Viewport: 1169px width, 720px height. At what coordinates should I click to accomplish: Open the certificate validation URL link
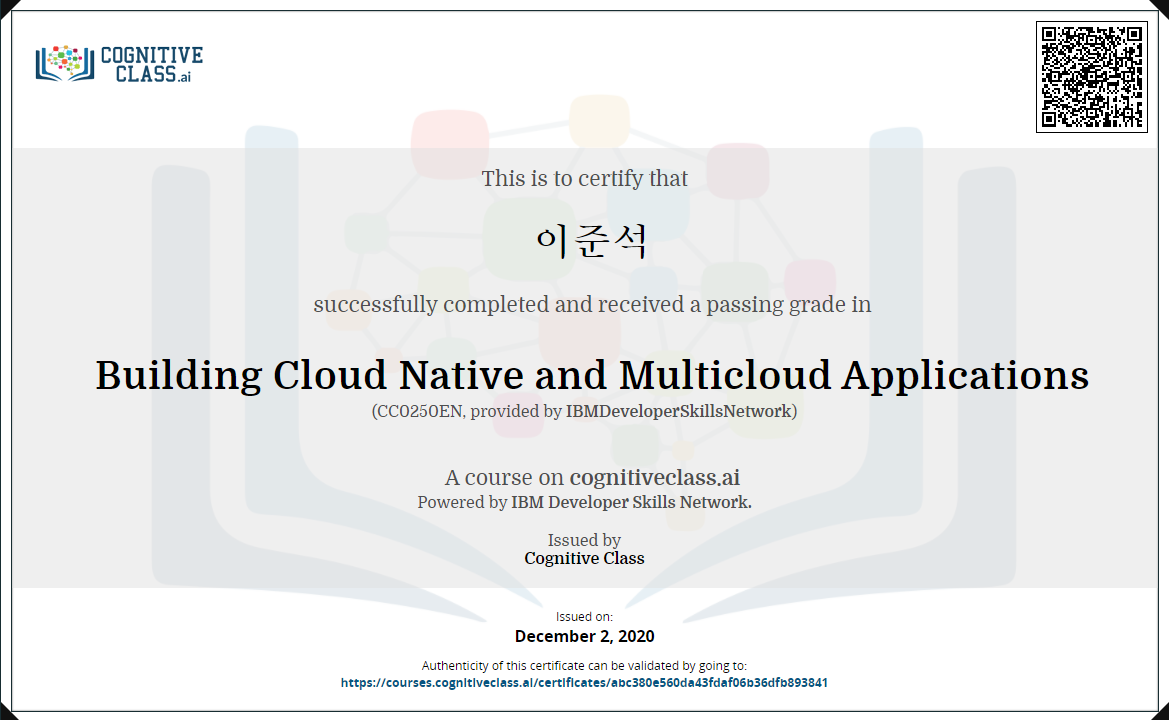coord(584,683)
